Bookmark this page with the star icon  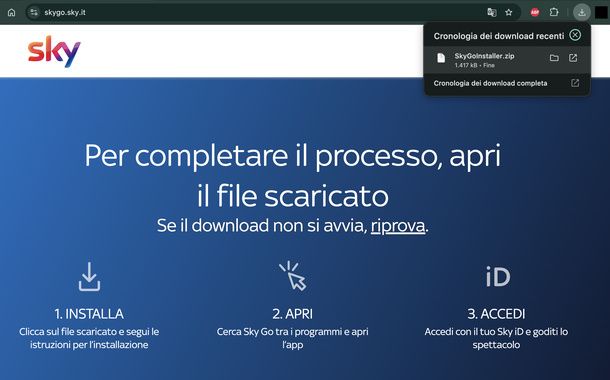[508, 12]
